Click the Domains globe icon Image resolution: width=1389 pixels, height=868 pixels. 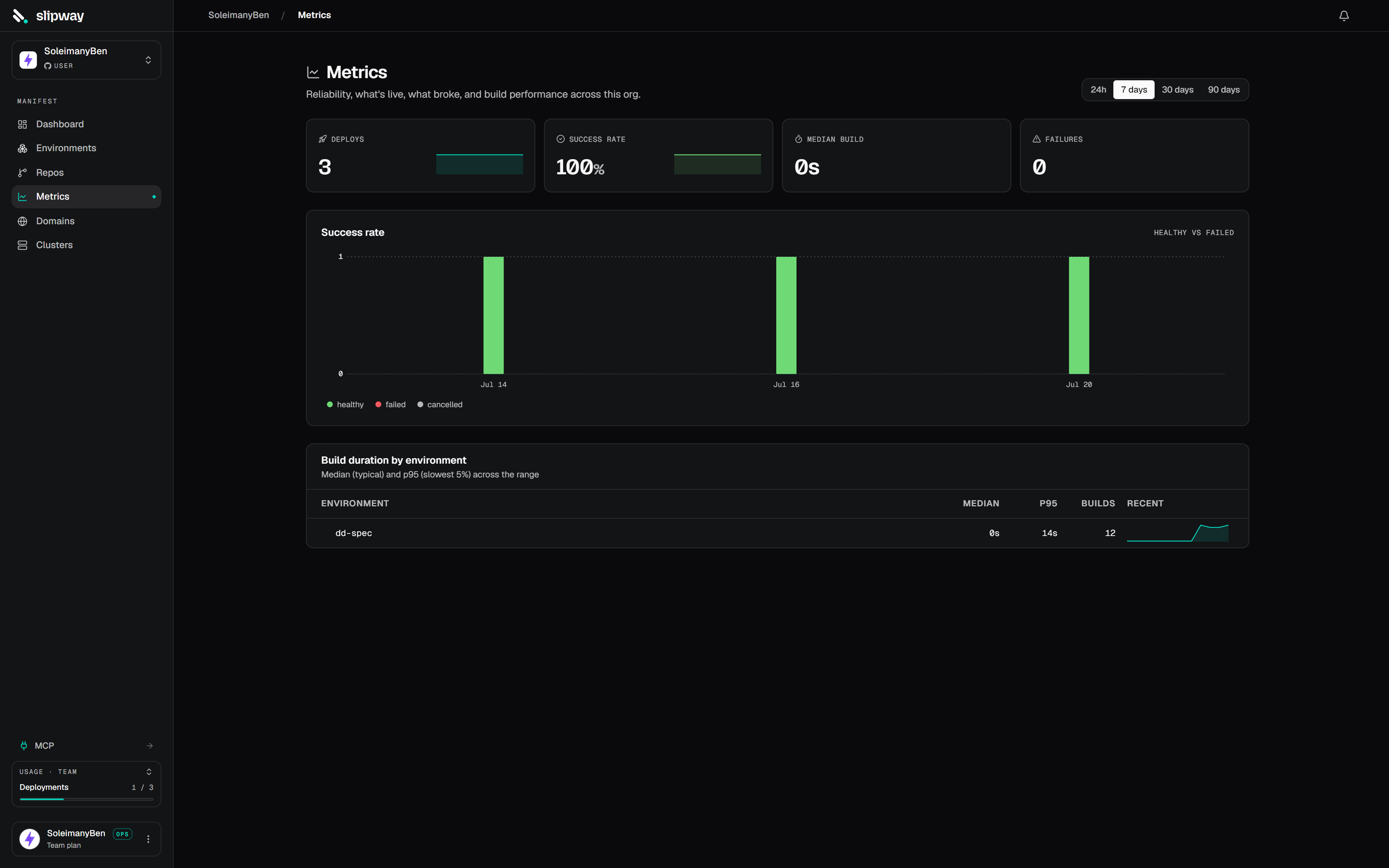[x=22, y=221]
